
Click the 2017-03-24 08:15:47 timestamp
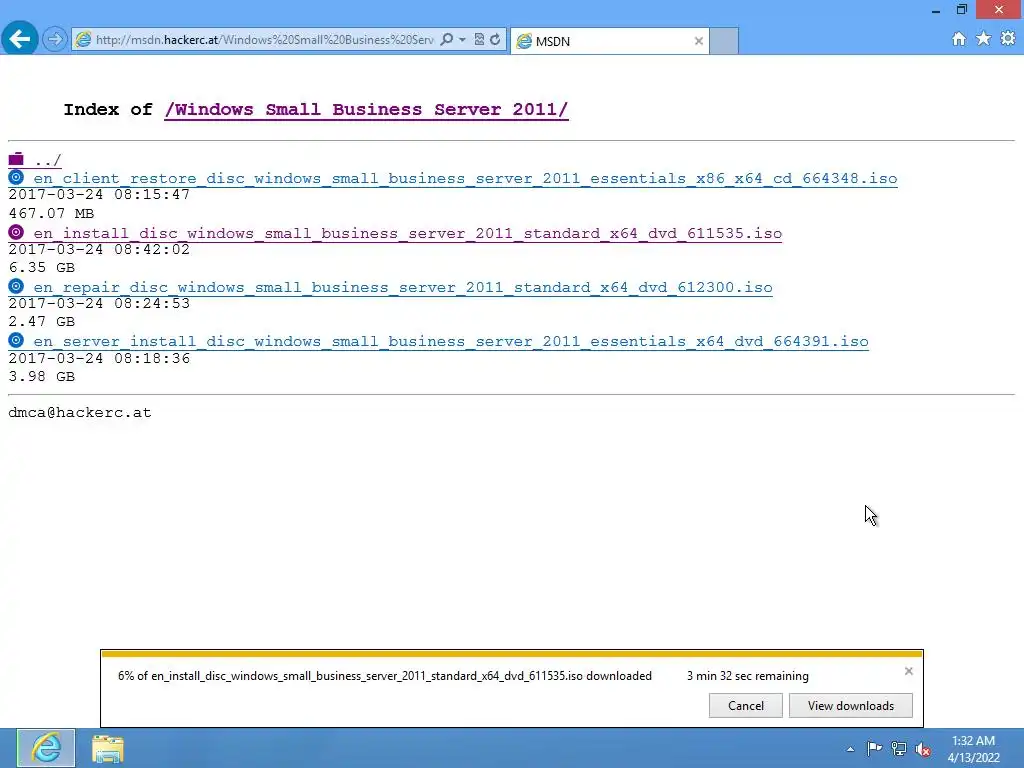coord(99,195)
